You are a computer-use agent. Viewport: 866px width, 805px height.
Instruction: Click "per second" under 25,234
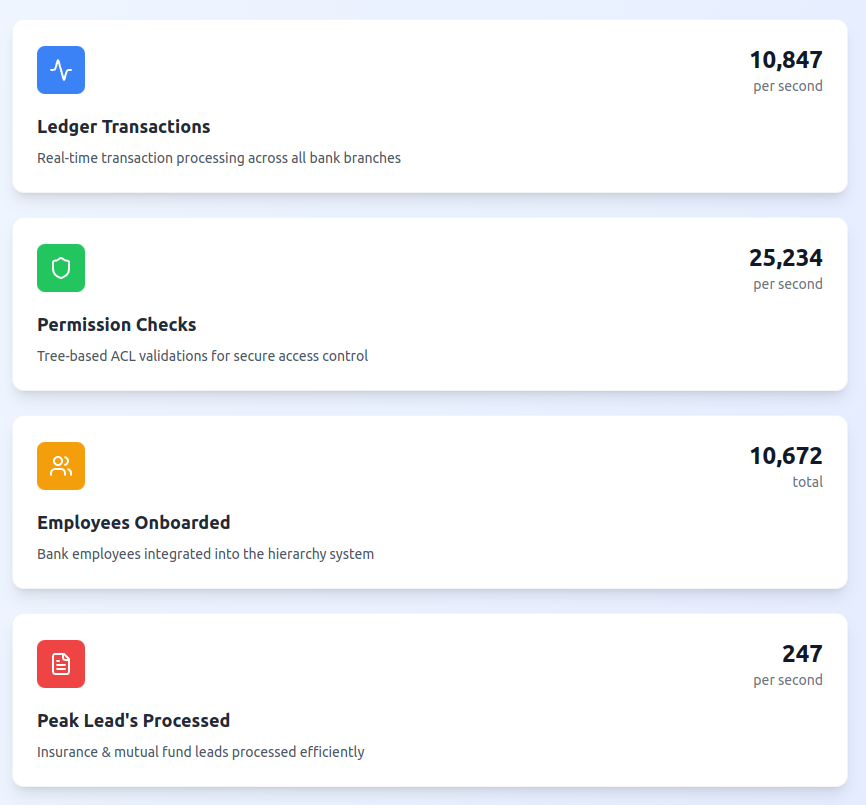[x=788, y=284]
